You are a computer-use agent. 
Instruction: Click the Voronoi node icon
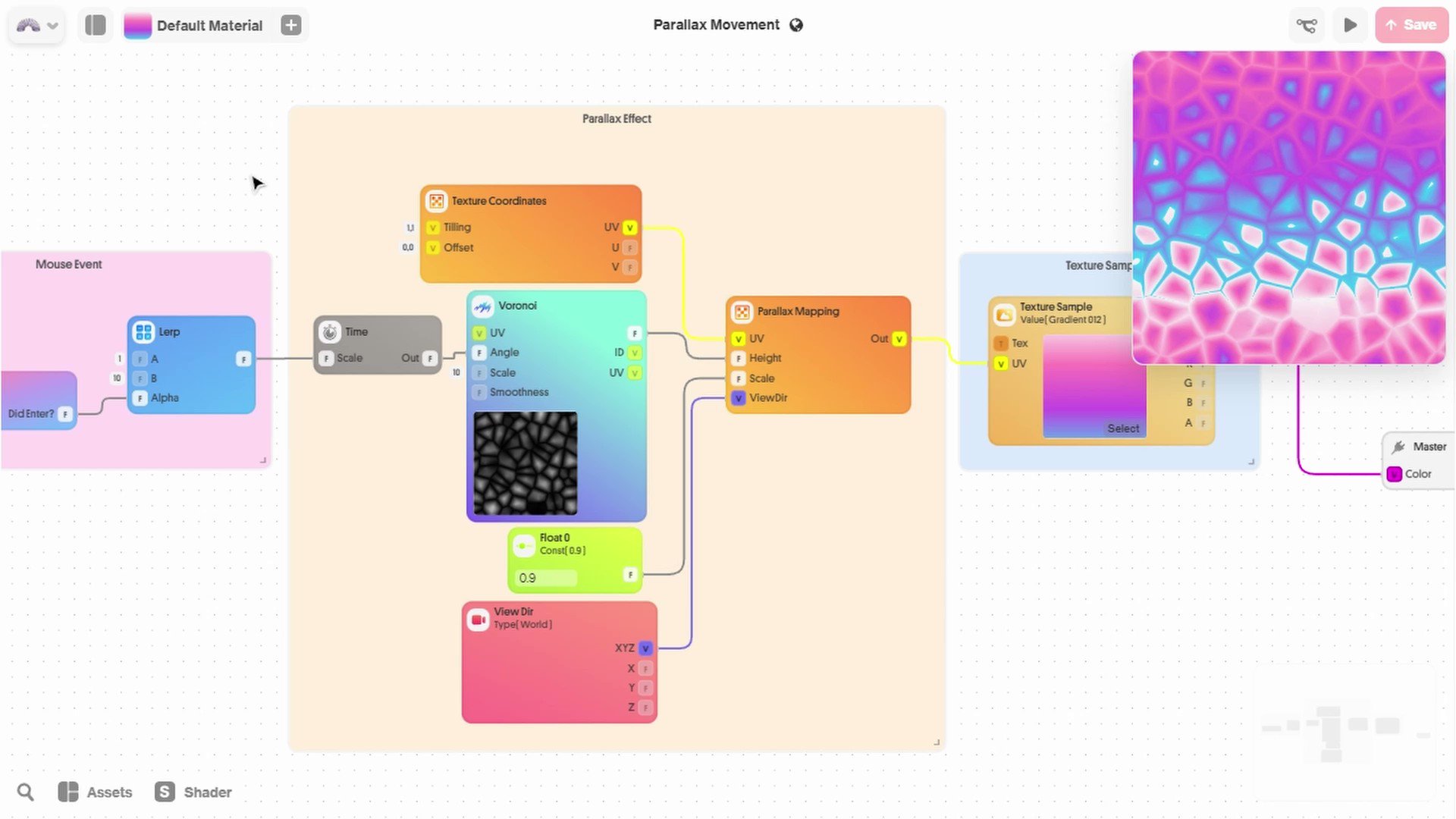click(x=482, y=306)
